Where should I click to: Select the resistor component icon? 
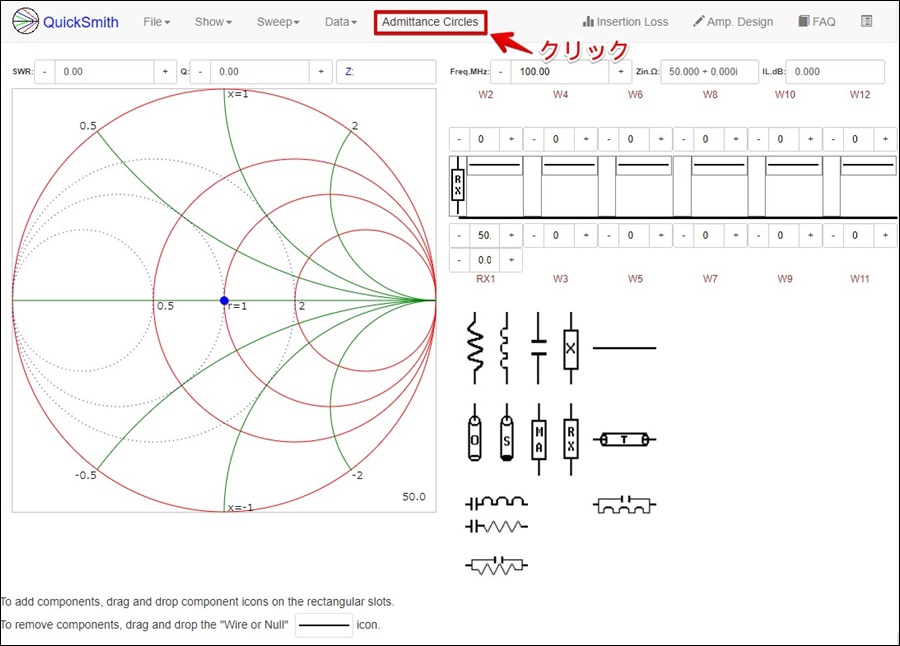point(475,349)
